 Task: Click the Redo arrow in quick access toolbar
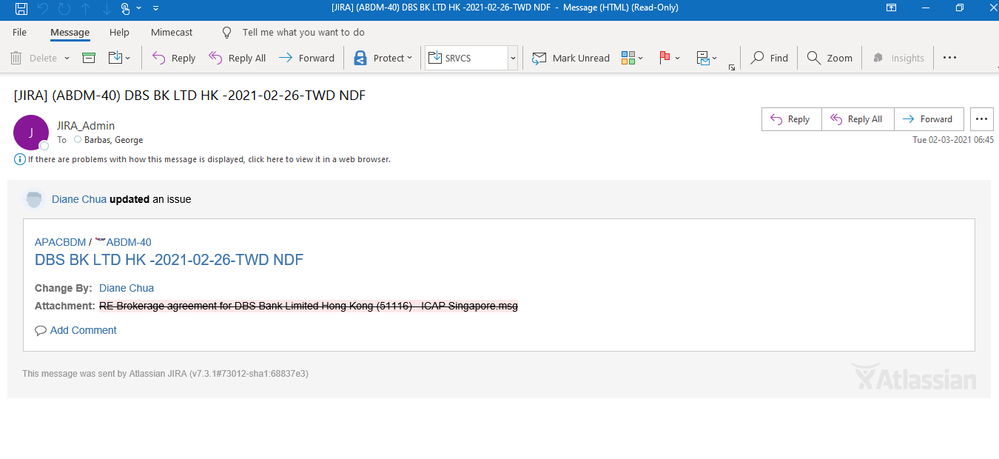pyautogui.click(x=66, y=8)
